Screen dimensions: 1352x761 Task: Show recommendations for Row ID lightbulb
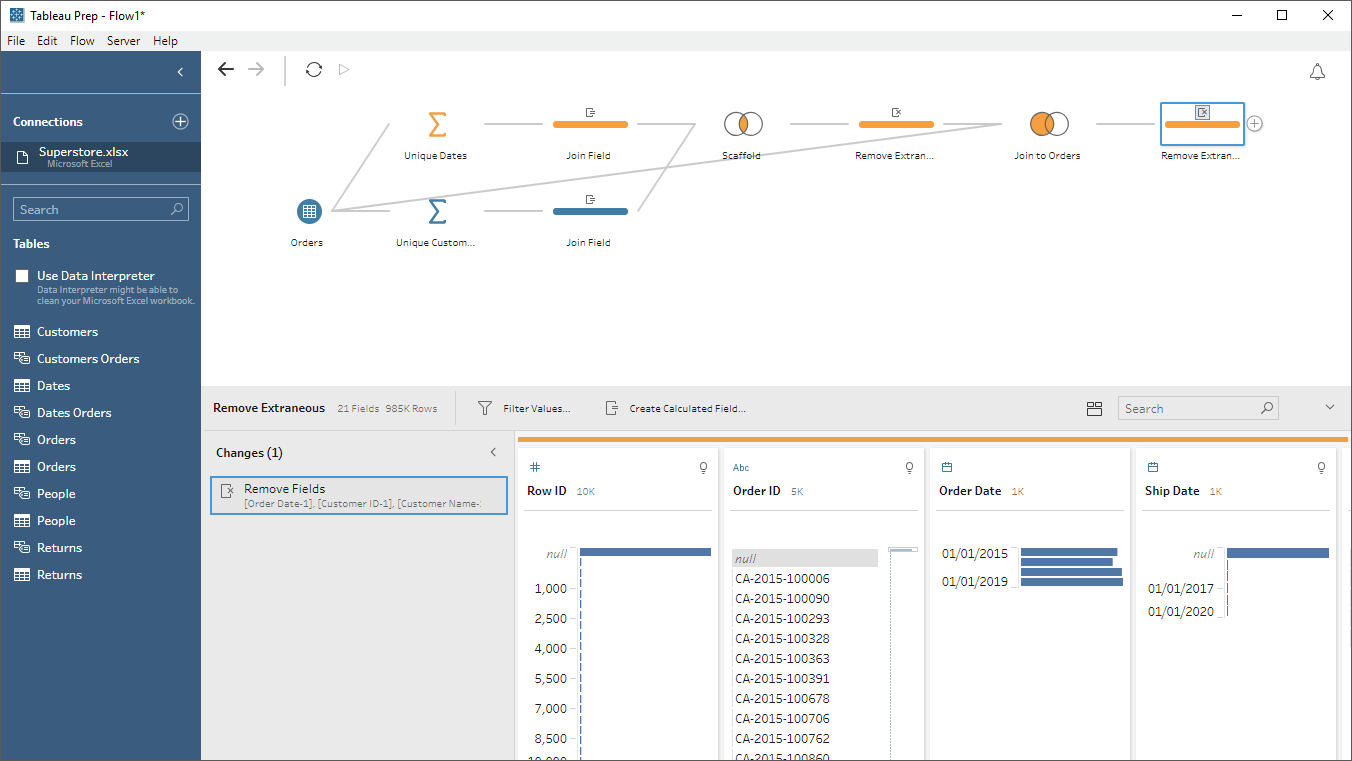703,467
